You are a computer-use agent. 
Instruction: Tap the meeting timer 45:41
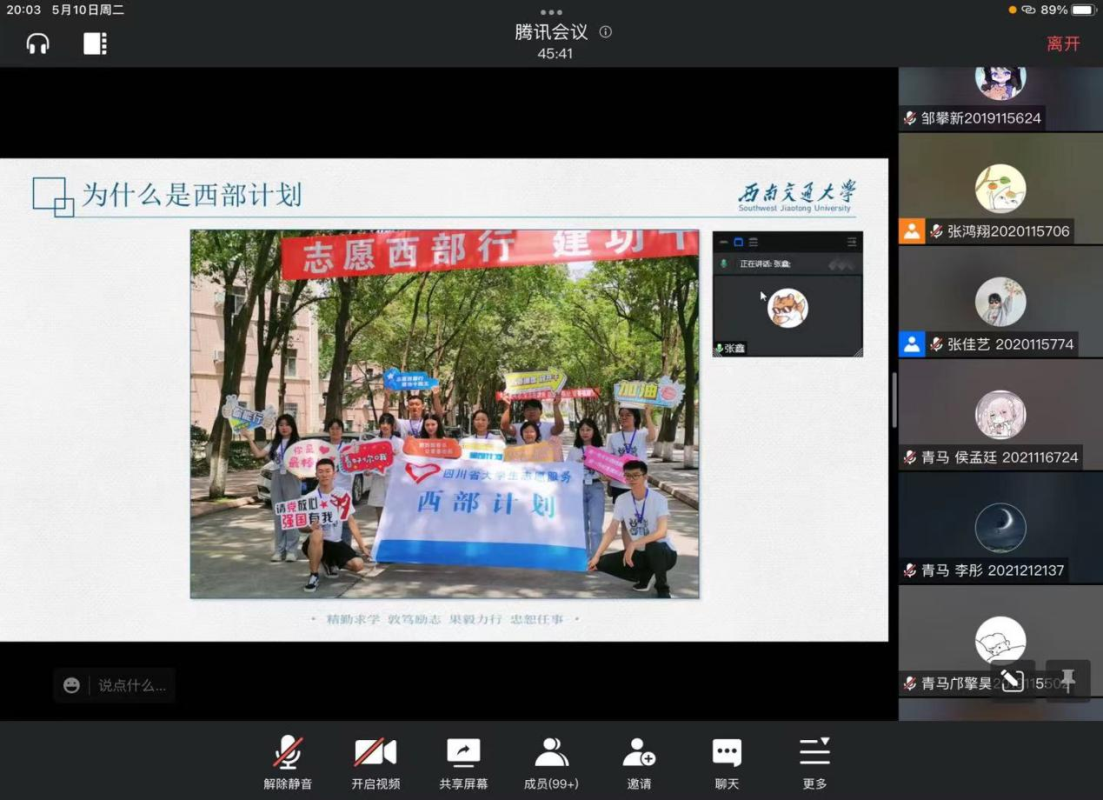coord(555,53)
